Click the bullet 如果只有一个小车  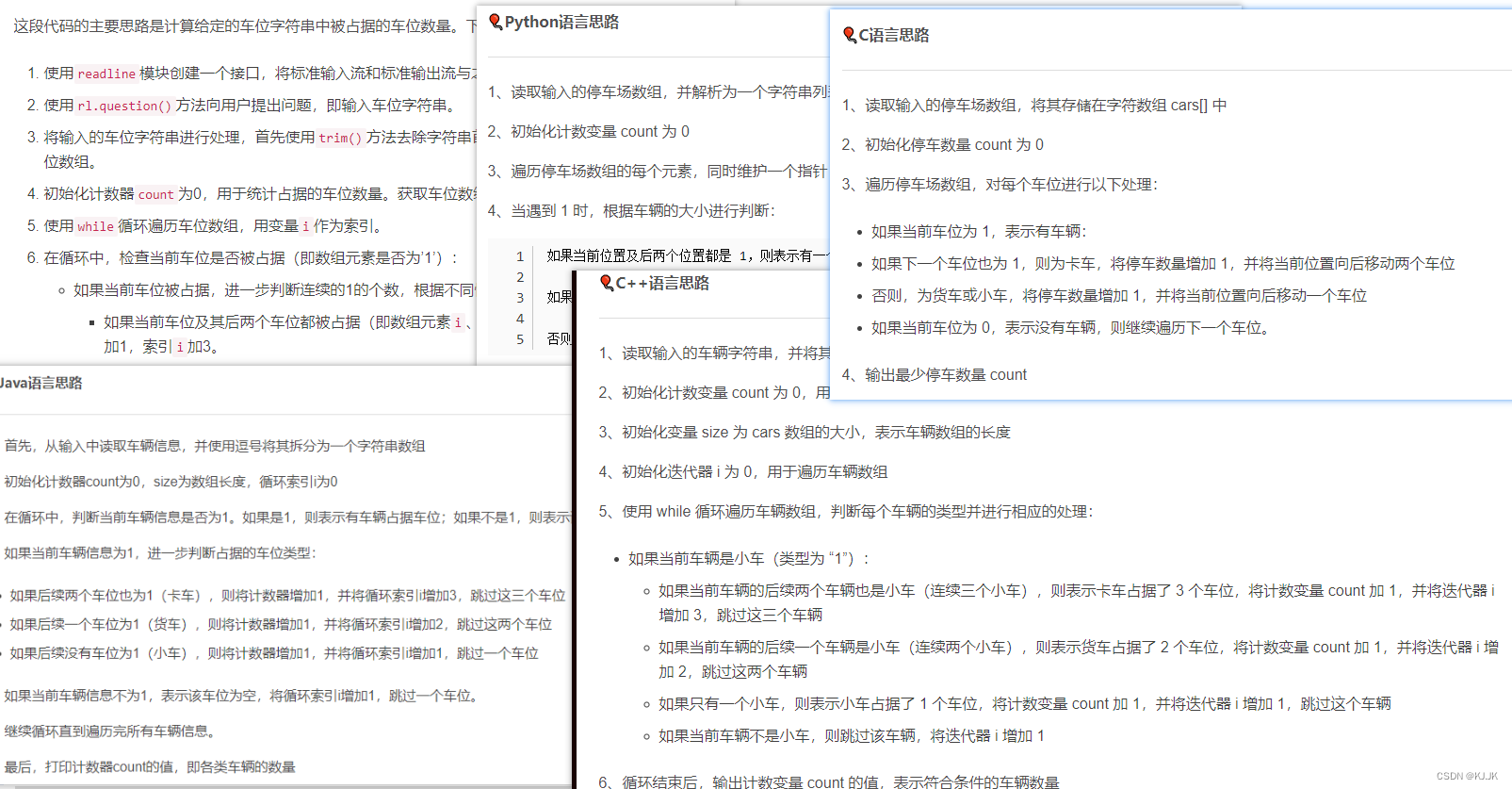pos(1025,703)
